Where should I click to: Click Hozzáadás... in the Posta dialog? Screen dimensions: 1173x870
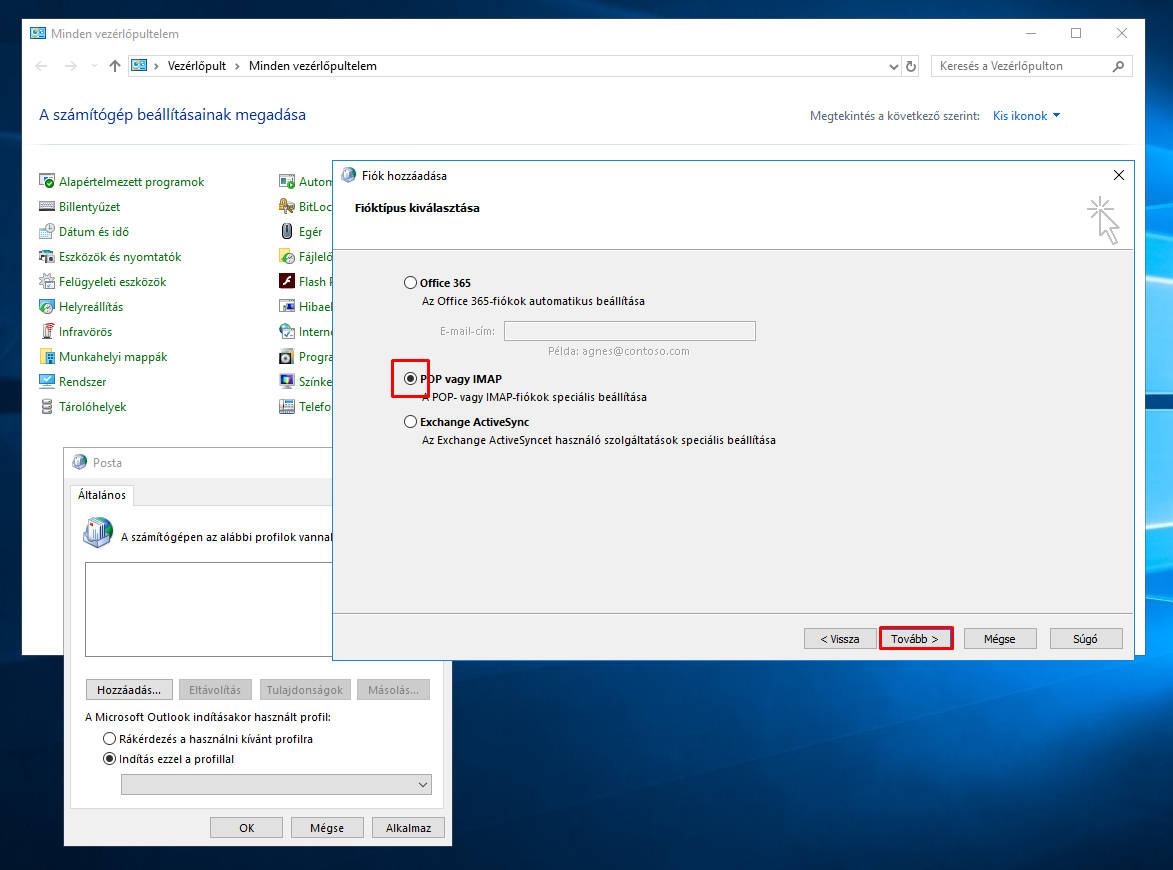[129, 690]
